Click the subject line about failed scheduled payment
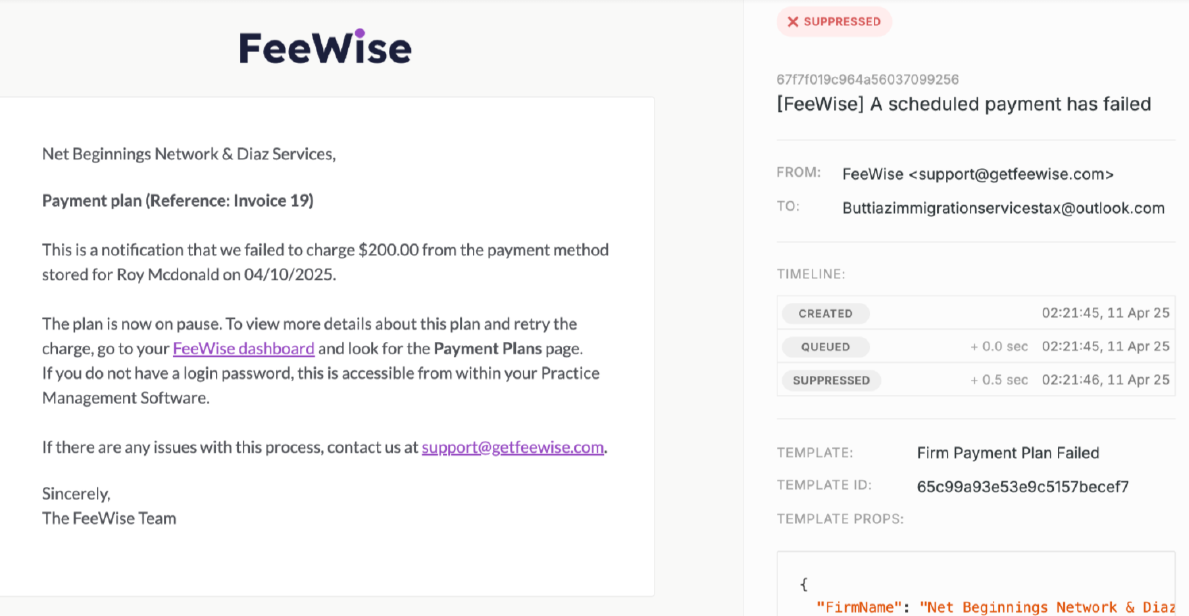Image resolution: width=1189 pixels, height=616 pixels. pyautogui.click(x=963, y=104)
